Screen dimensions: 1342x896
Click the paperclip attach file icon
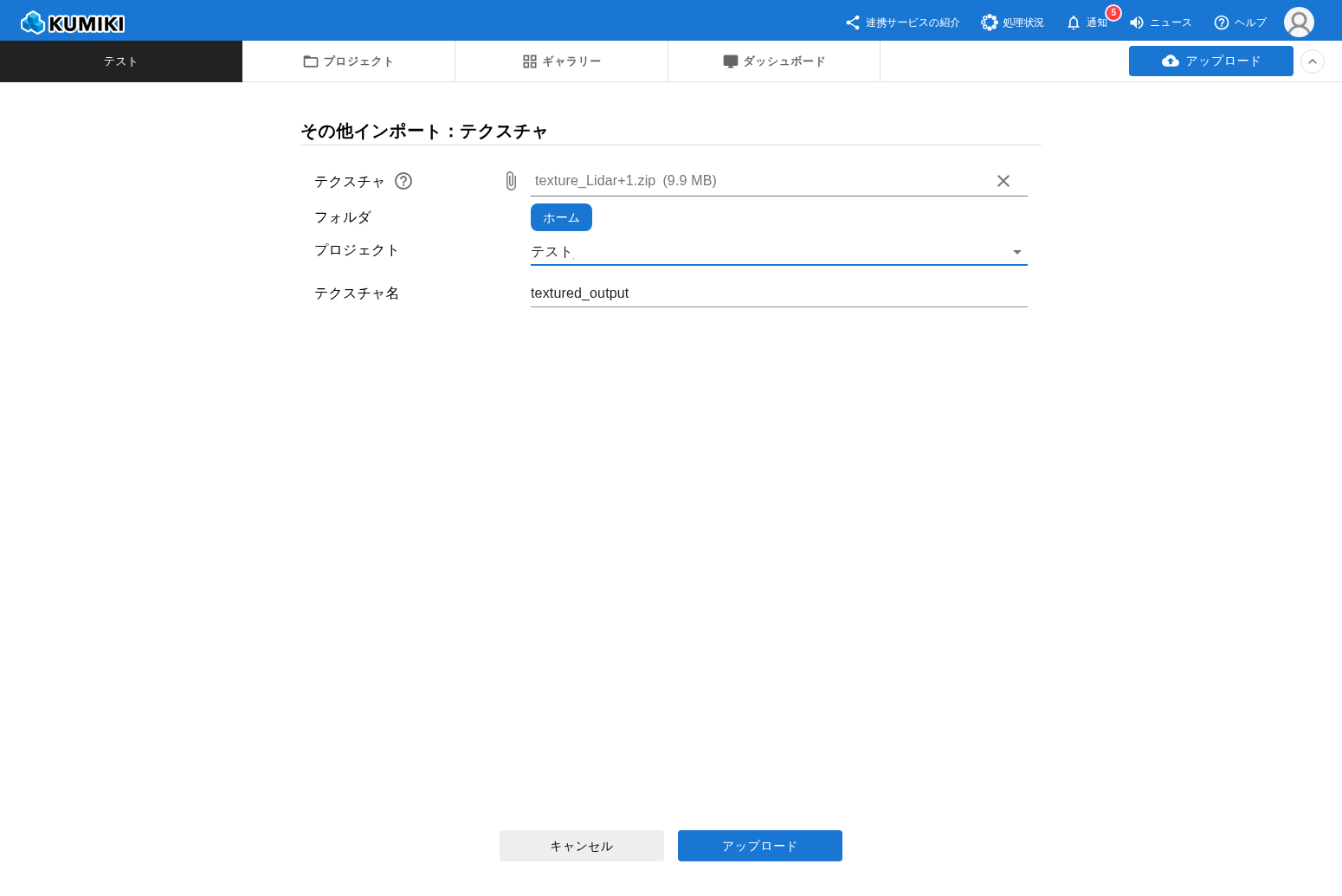point(511,181)
